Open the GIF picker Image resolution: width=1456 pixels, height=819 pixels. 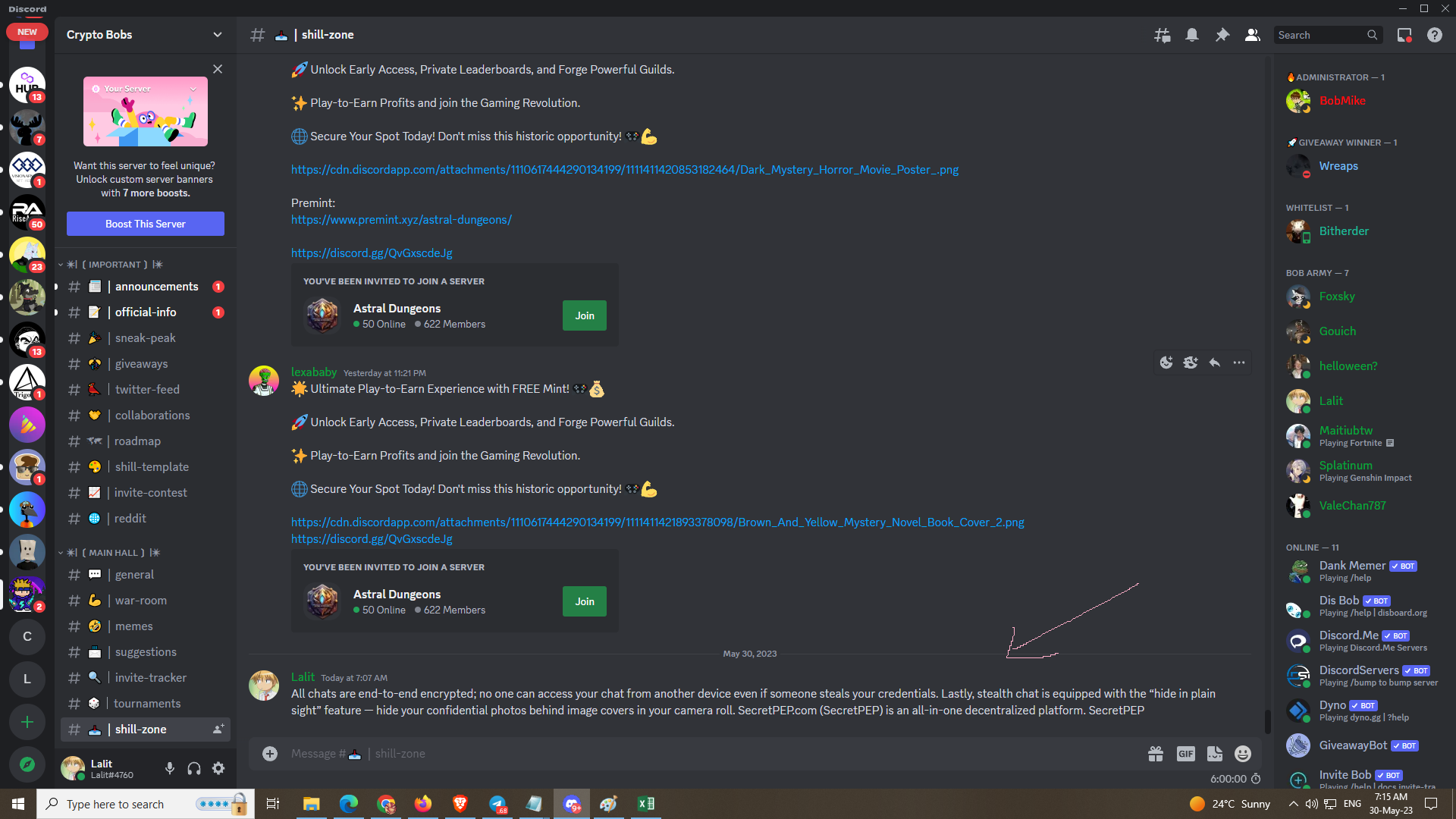pos(1186,754)
